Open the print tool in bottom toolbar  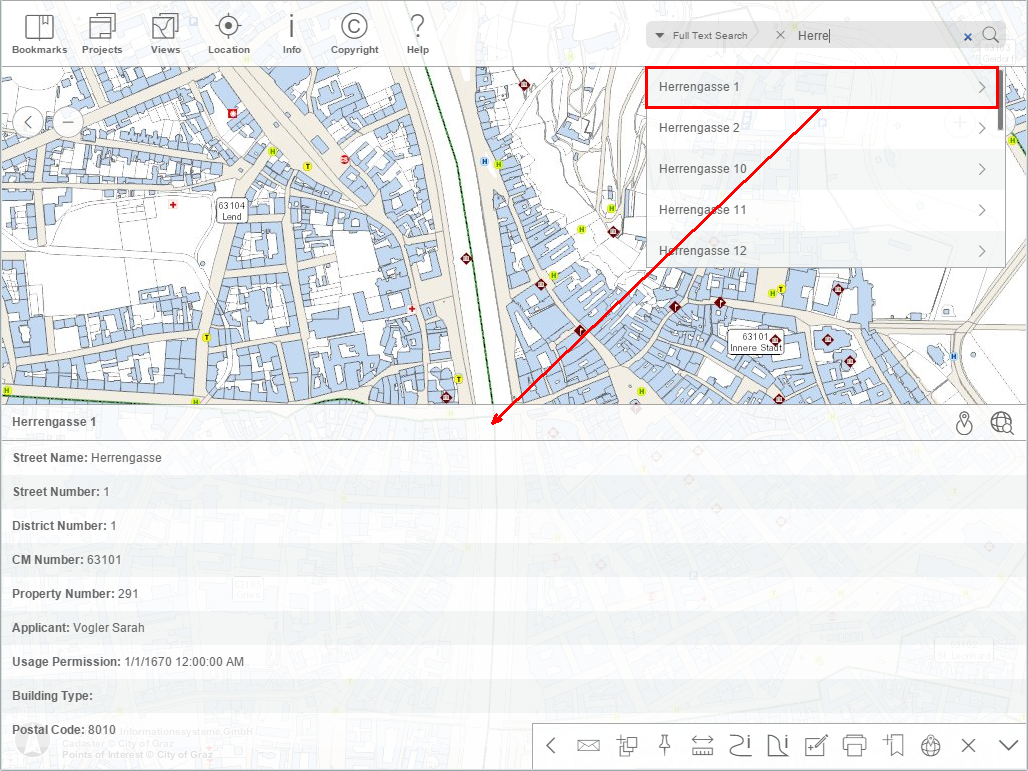(854, 745)
